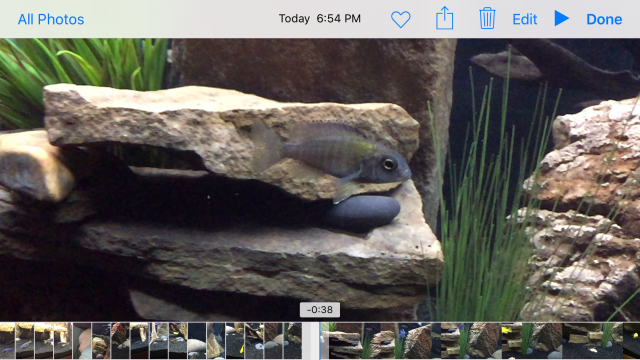Delete the video using the trash icon

pos(487,18)
